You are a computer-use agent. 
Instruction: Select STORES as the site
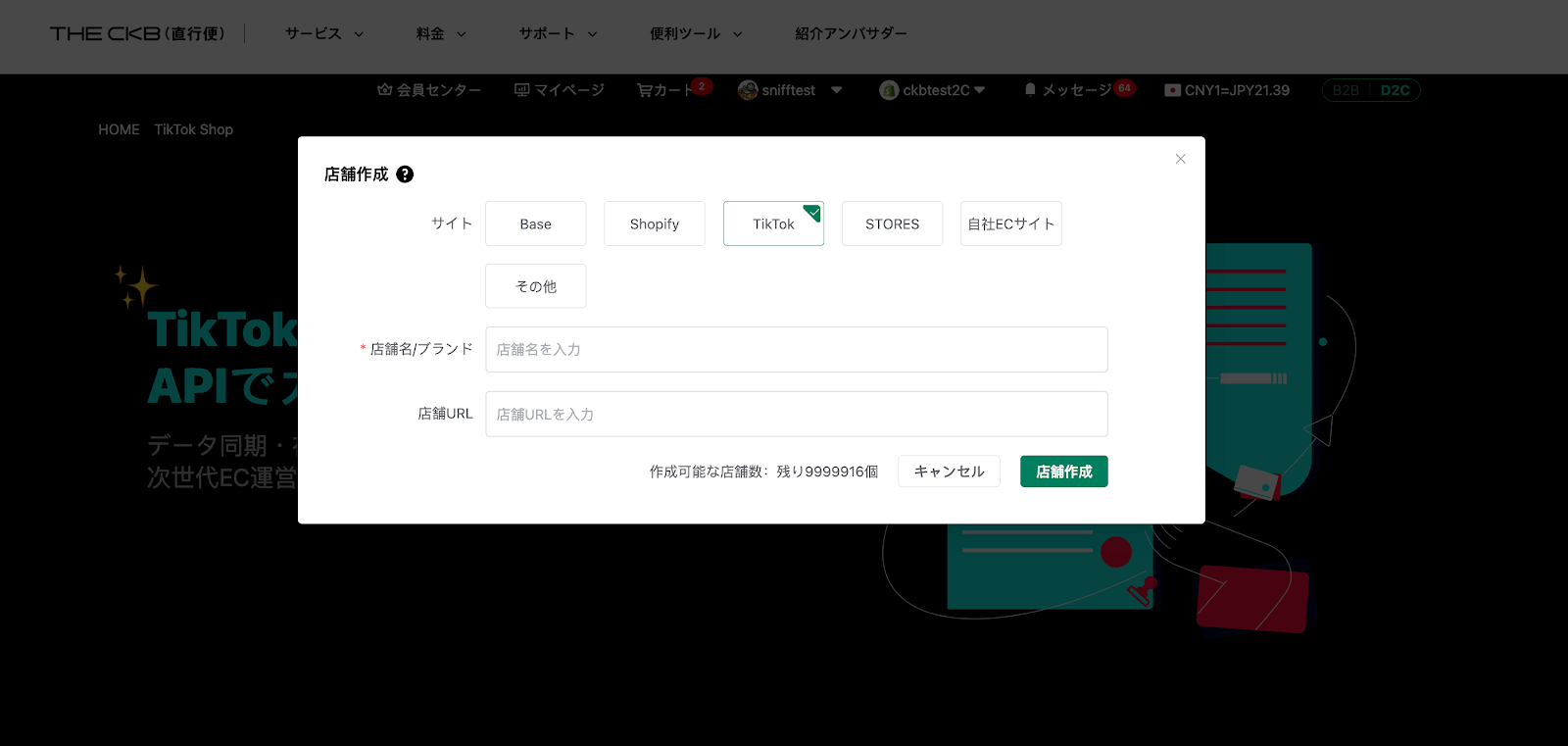(x=892, y=224)
